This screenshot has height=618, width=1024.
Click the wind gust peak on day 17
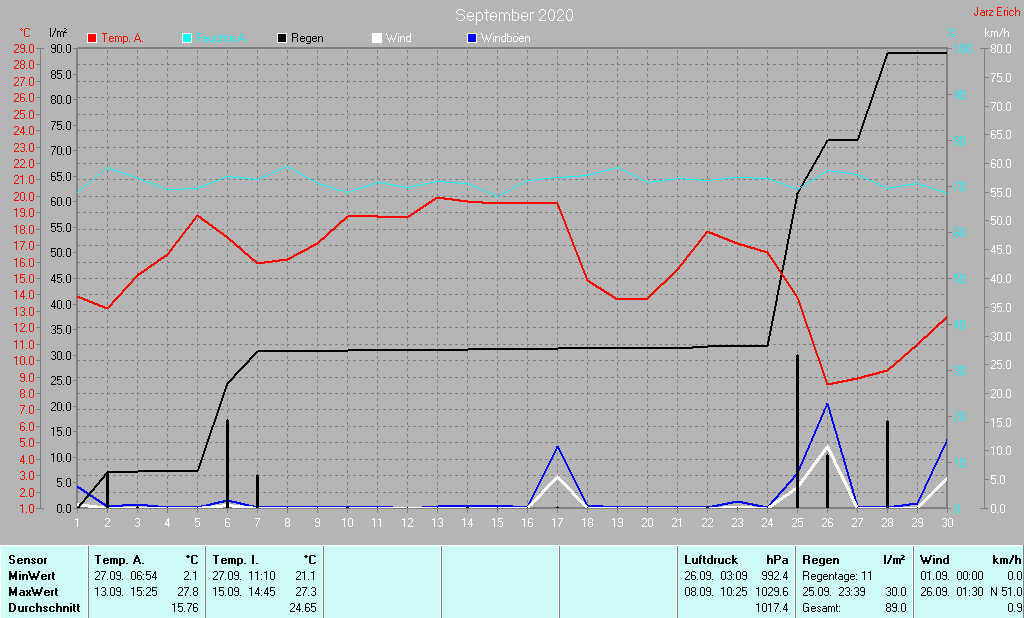coord(557,446)
